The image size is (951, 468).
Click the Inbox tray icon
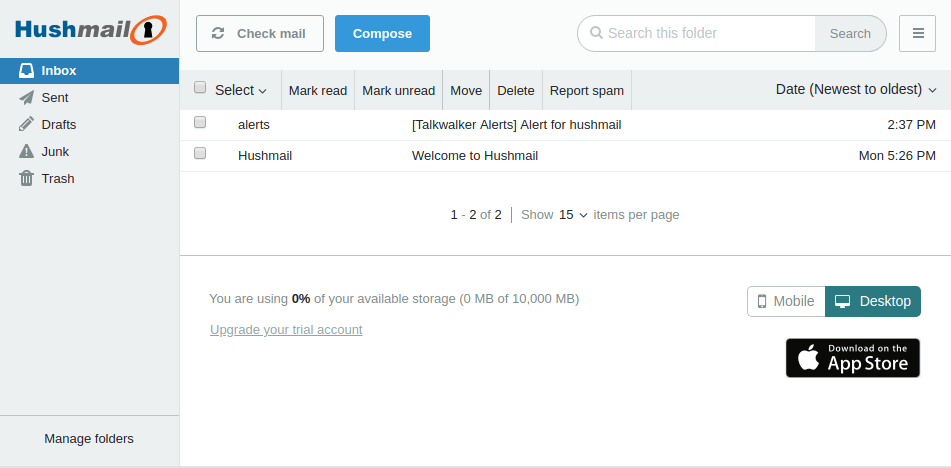coord(27,71)
